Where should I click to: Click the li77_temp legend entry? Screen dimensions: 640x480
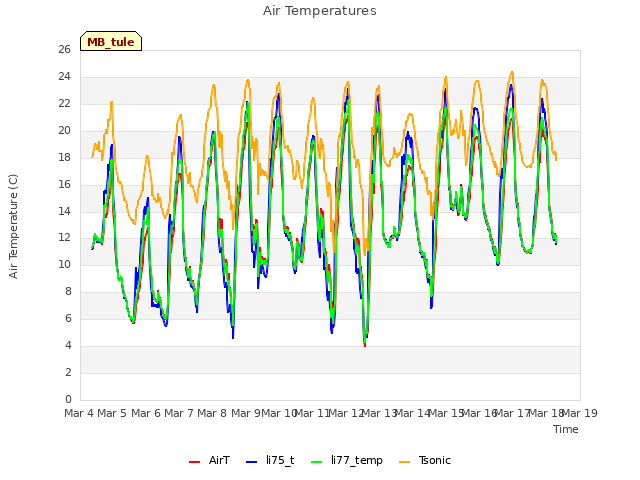tap(347, 460)
